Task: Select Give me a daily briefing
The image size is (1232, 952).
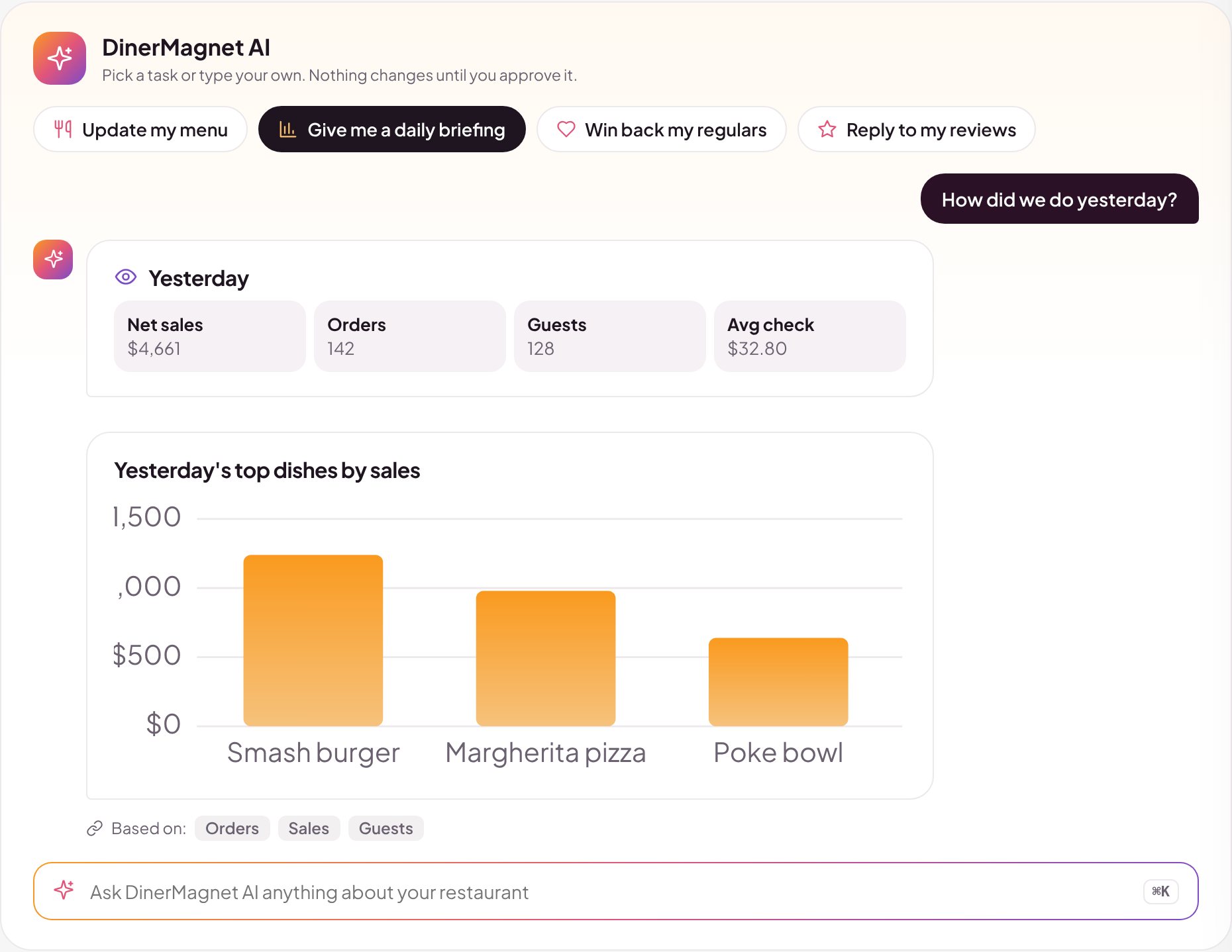Action: [x=392, y=129]
